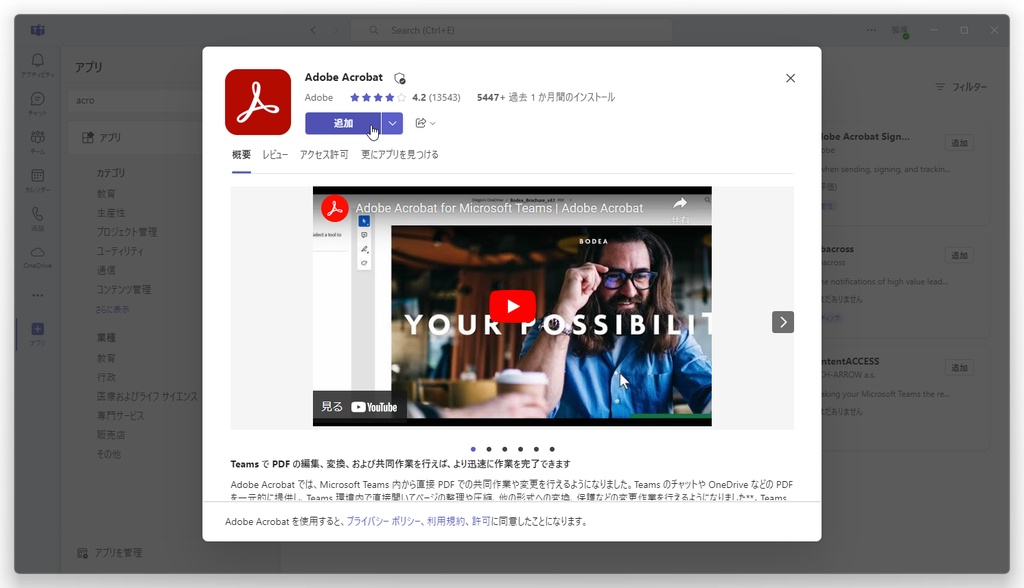Select 行政 industry

pyautogui.click(x=106, y=377)
